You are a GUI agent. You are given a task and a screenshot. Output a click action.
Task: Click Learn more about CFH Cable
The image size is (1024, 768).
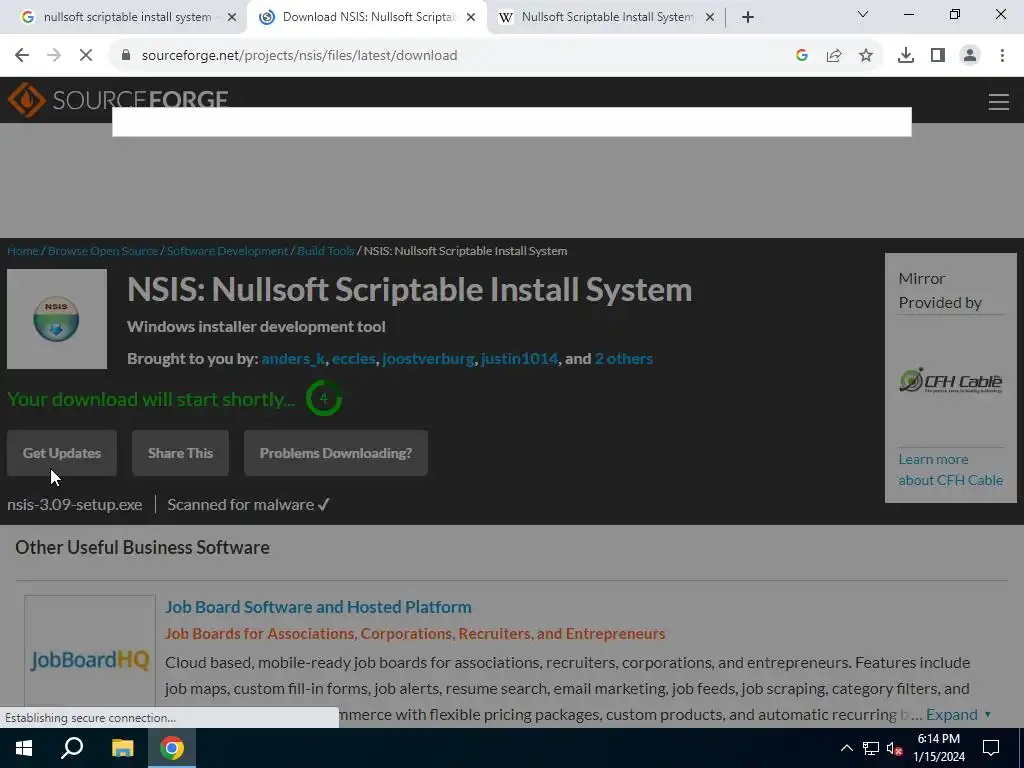click(x=950, y=470)
